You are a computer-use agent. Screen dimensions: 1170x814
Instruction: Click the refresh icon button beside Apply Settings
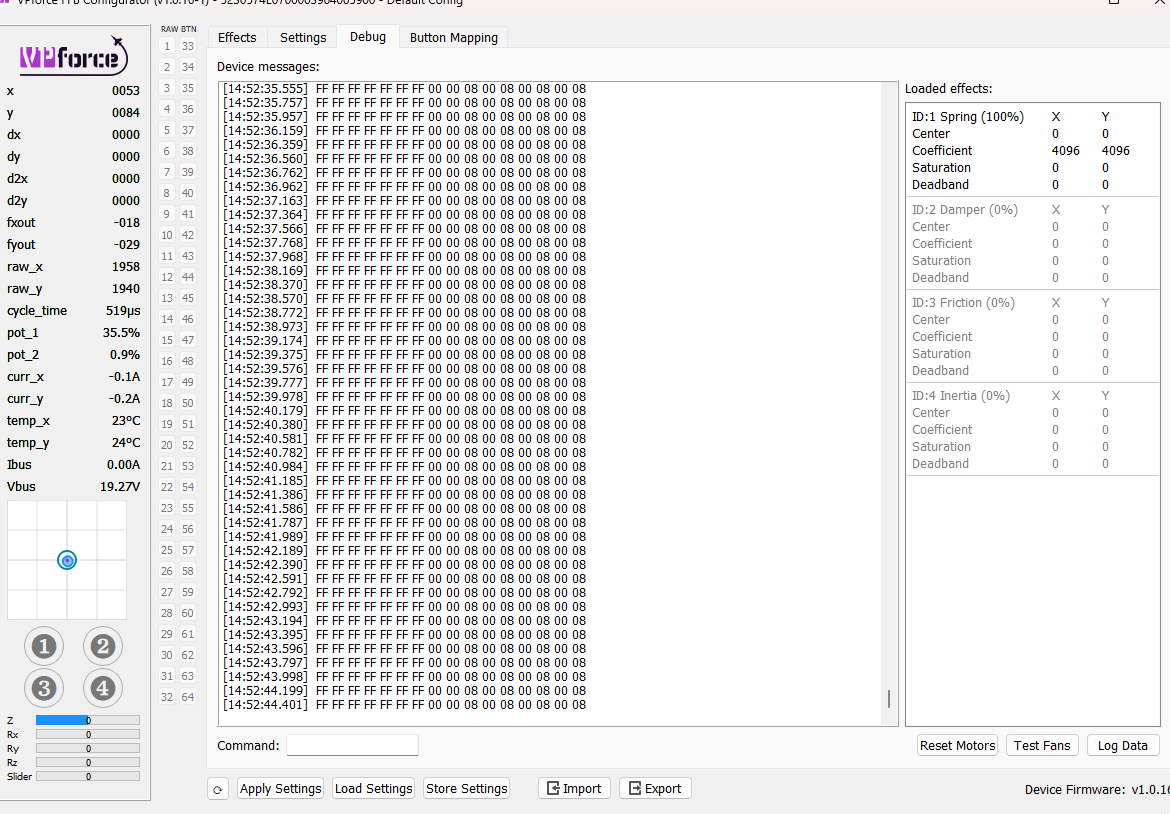click(218, 789)
